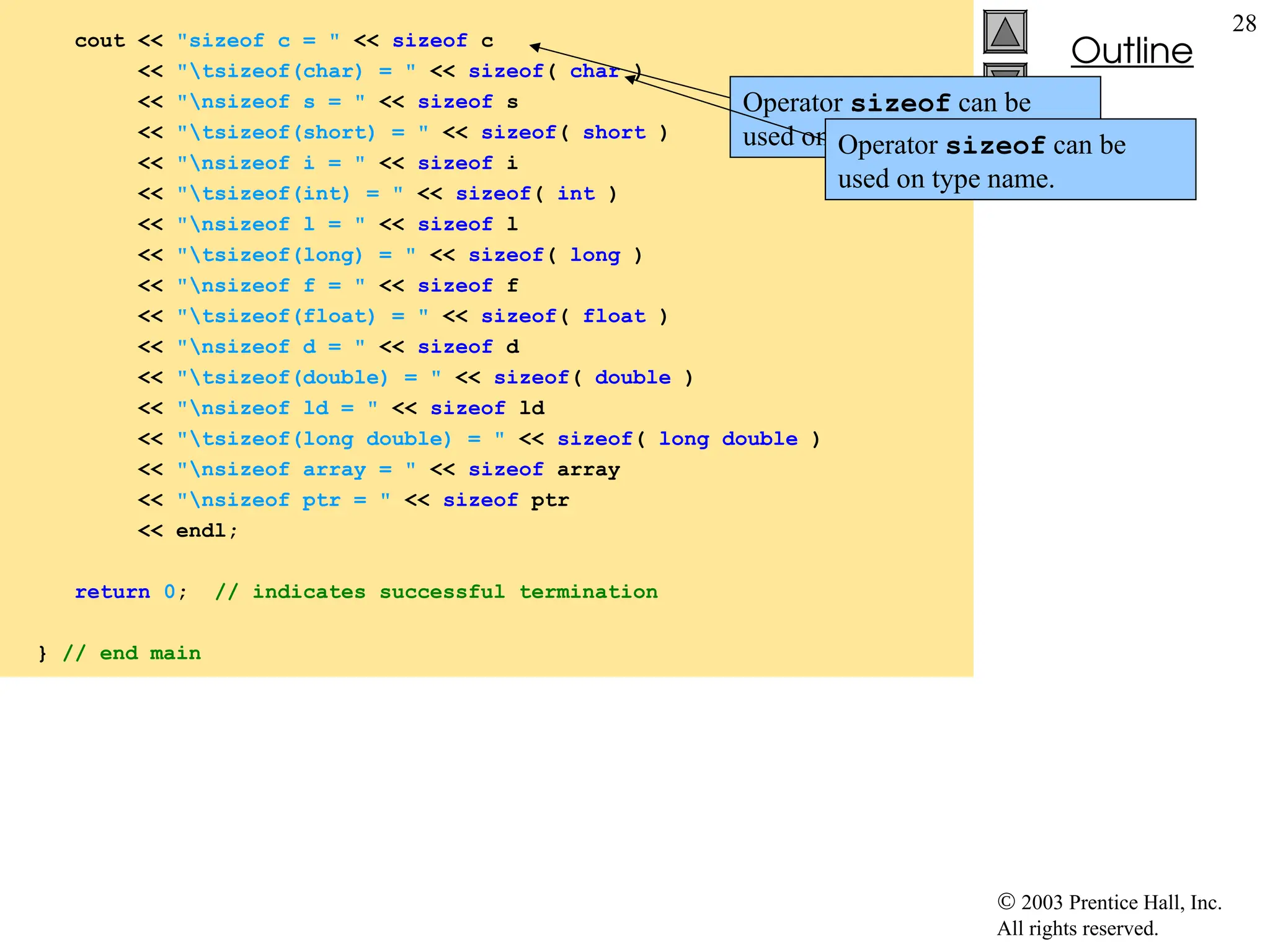Click 'long double' type inside sizeof parentheses
Image resolution: width=1270 pixels, height=952 pixels.
[727, 439]
